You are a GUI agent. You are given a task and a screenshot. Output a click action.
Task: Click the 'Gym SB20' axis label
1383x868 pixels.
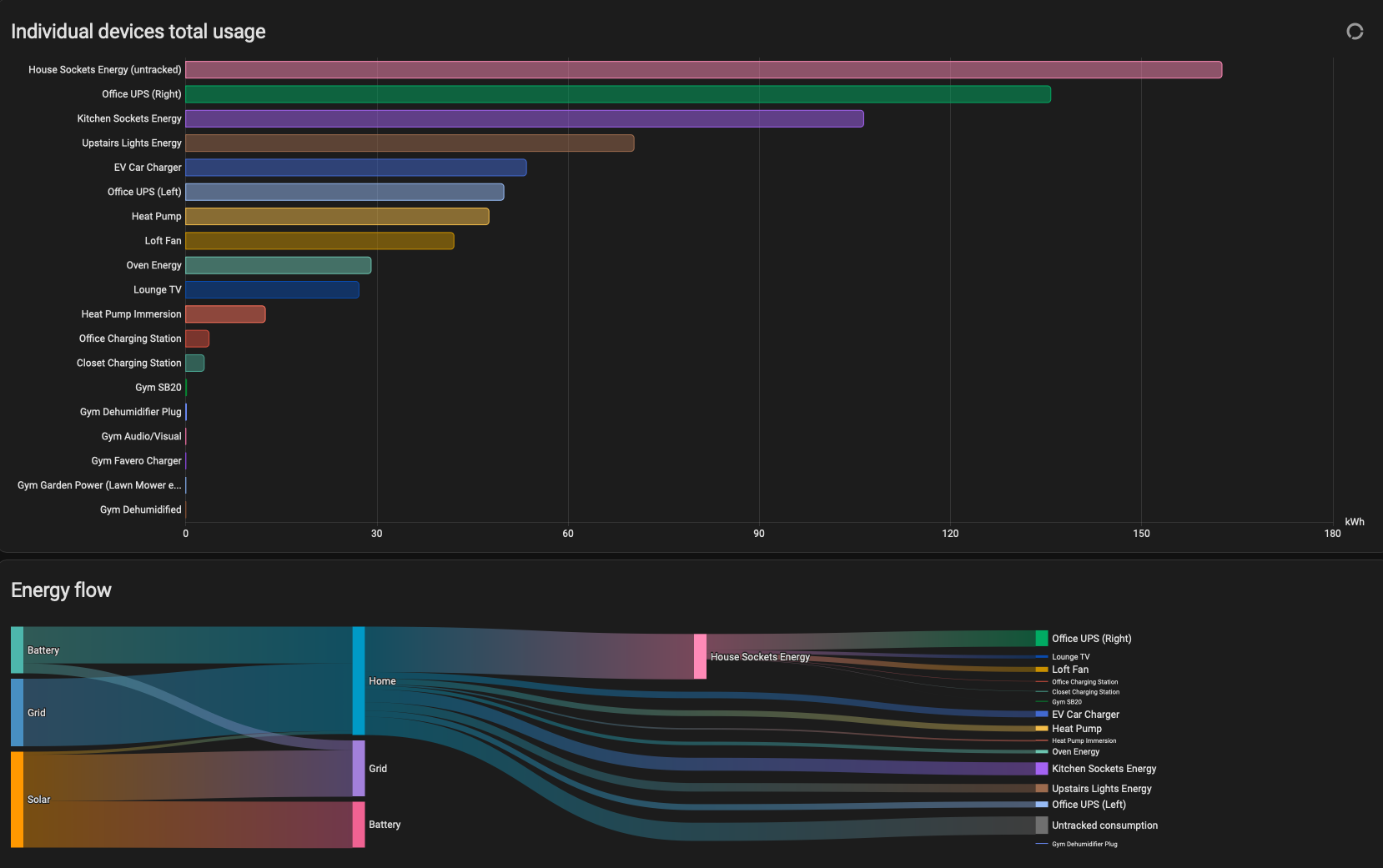point(158,388)
